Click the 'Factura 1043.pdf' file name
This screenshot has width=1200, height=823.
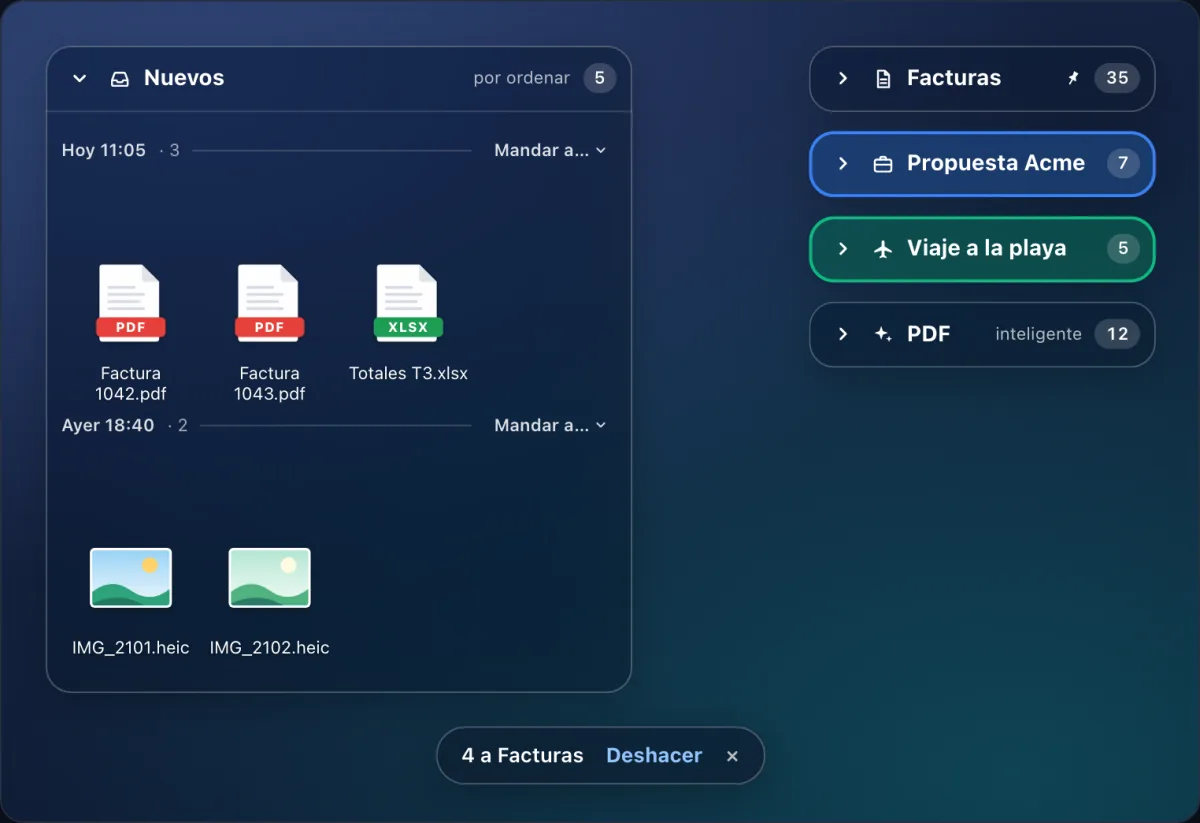click(270, 384)
